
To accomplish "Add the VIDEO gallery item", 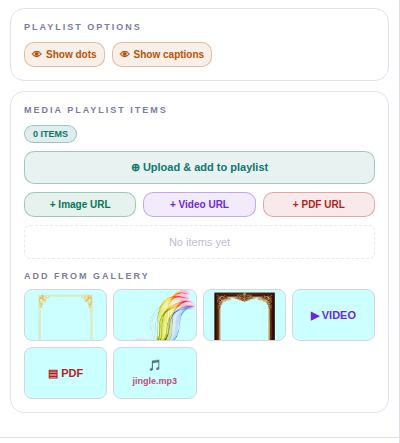I will [x=333, y=315].
